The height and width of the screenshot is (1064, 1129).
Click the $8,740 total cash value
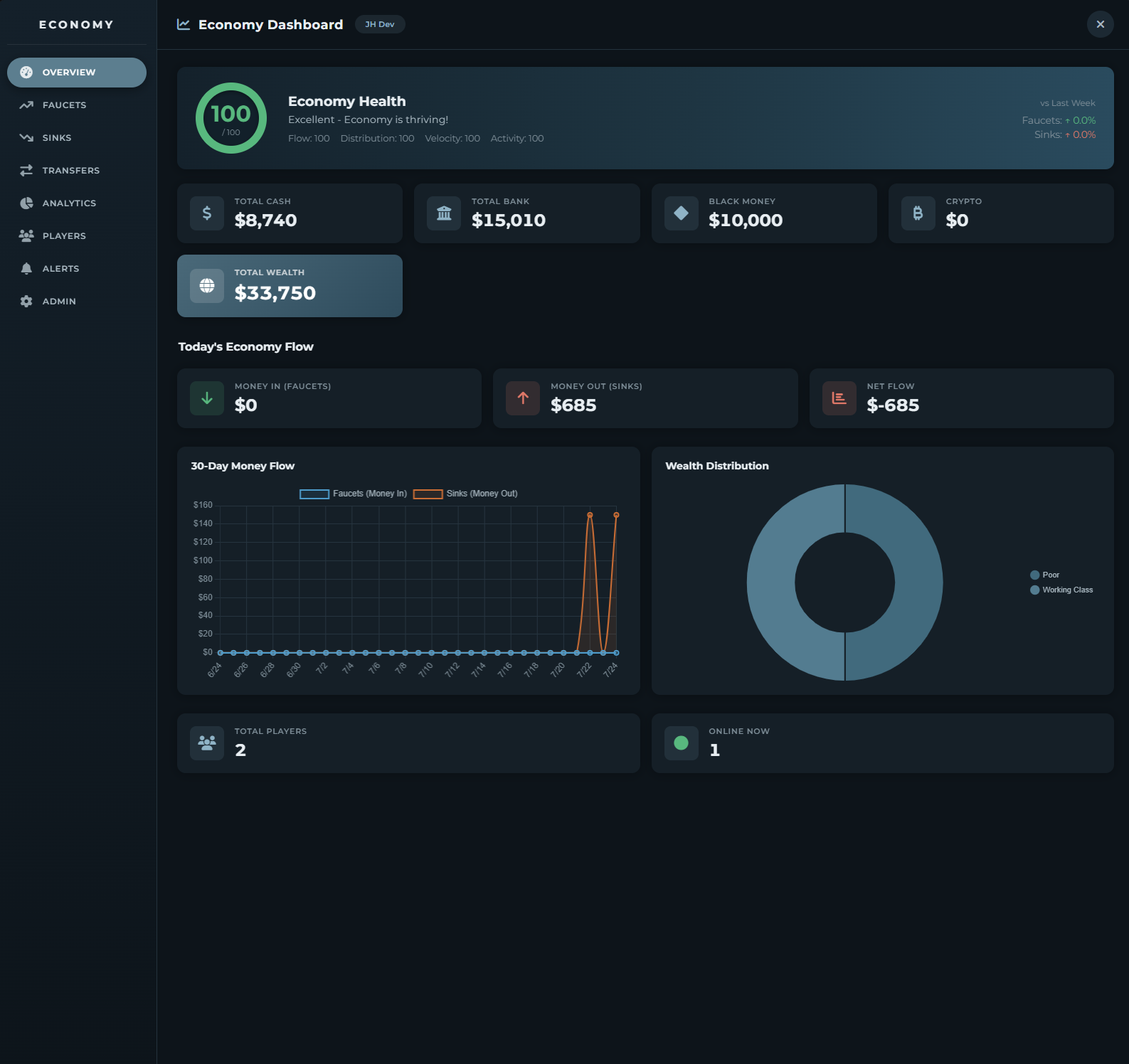click(265, 220)
